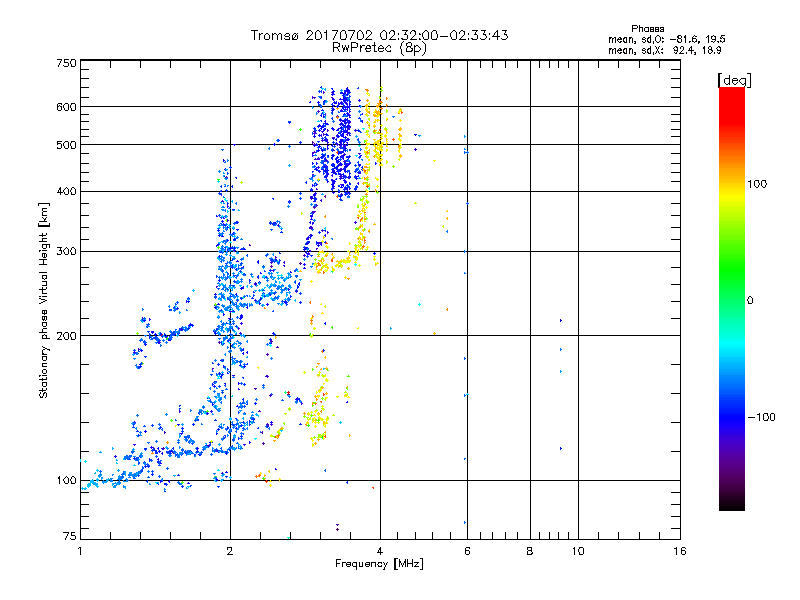Click the '10' x-axis tick label
Image resolution: width=800 pixels, height=600 pixels.
click(578, 551)
